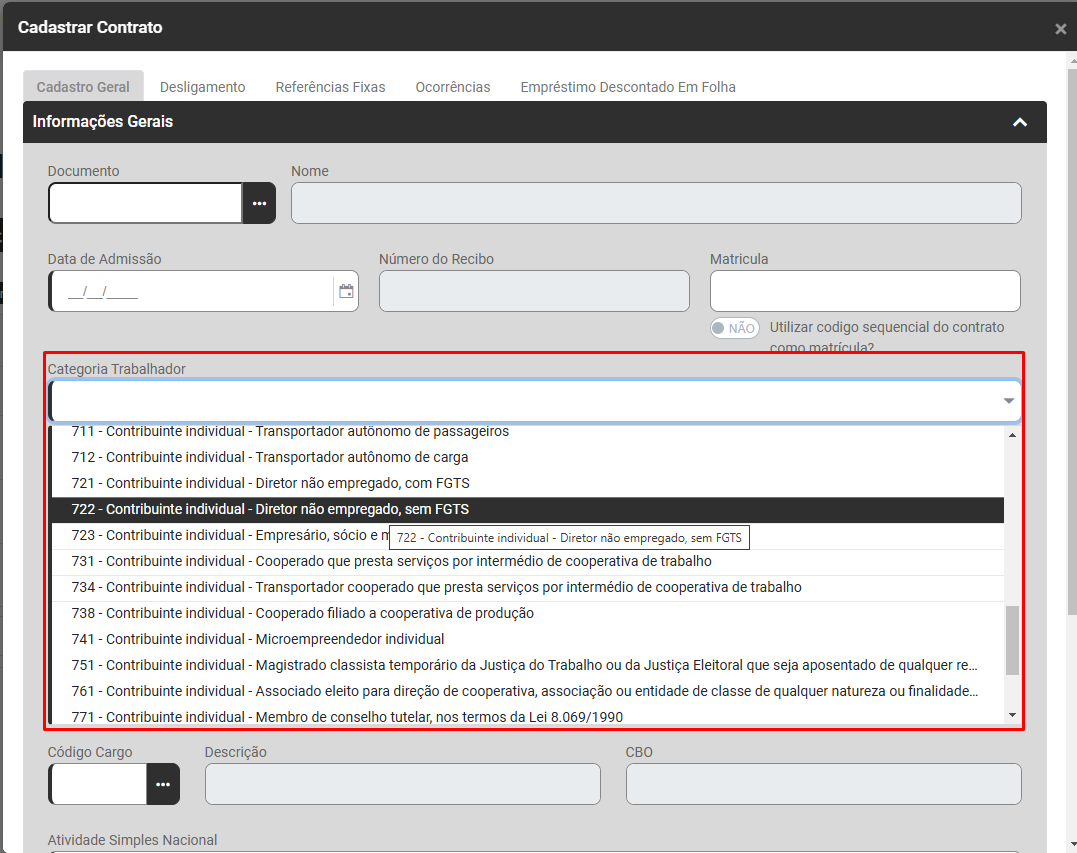Screen dimensions: 1077x853
Task: Toggle sequential code as matrícula switch
Action: pyautogui.click(x=734, y=328)
